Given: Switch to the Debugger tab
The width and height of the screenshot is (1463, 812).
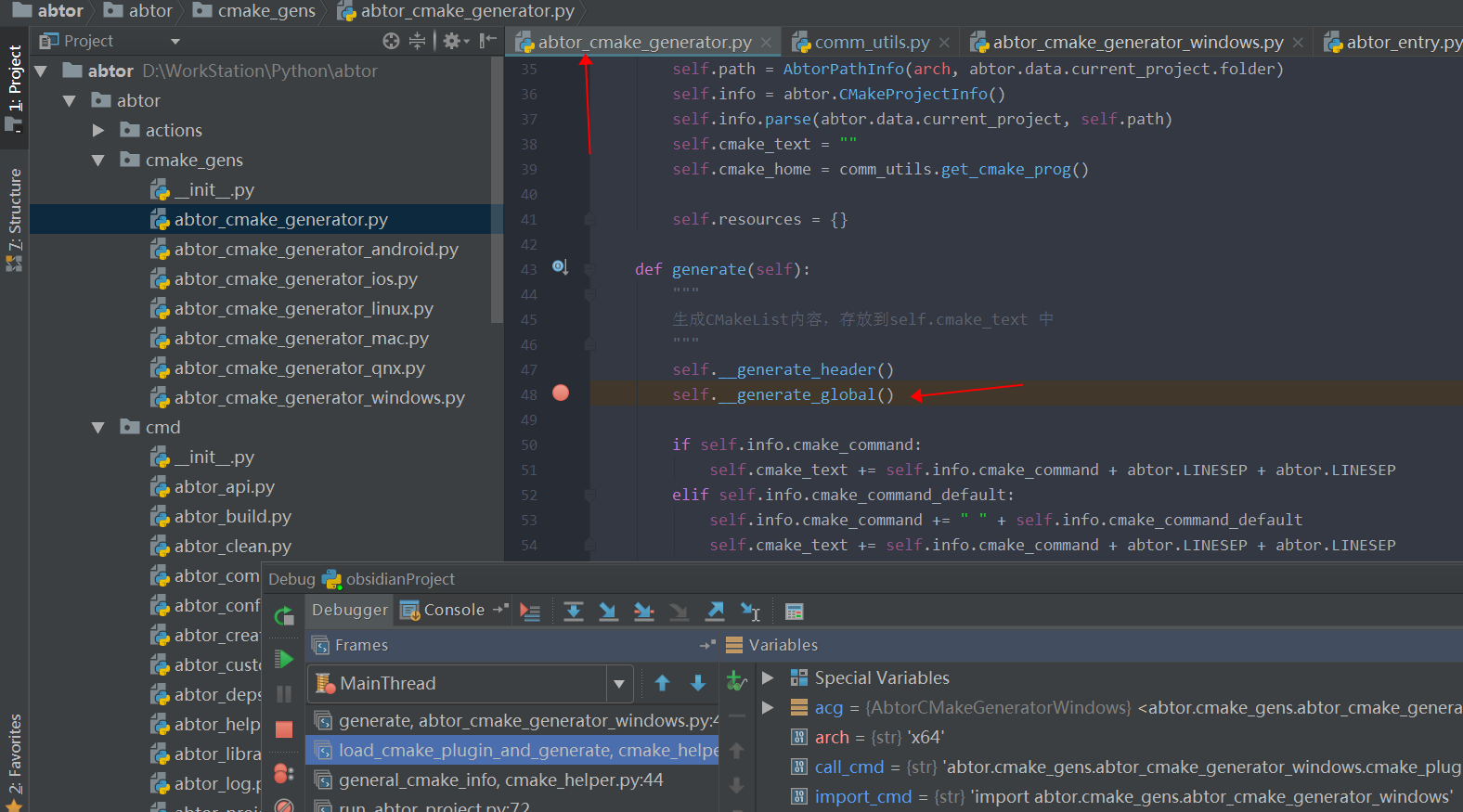Looking at the screenshot, I should (x=350, y=610).
